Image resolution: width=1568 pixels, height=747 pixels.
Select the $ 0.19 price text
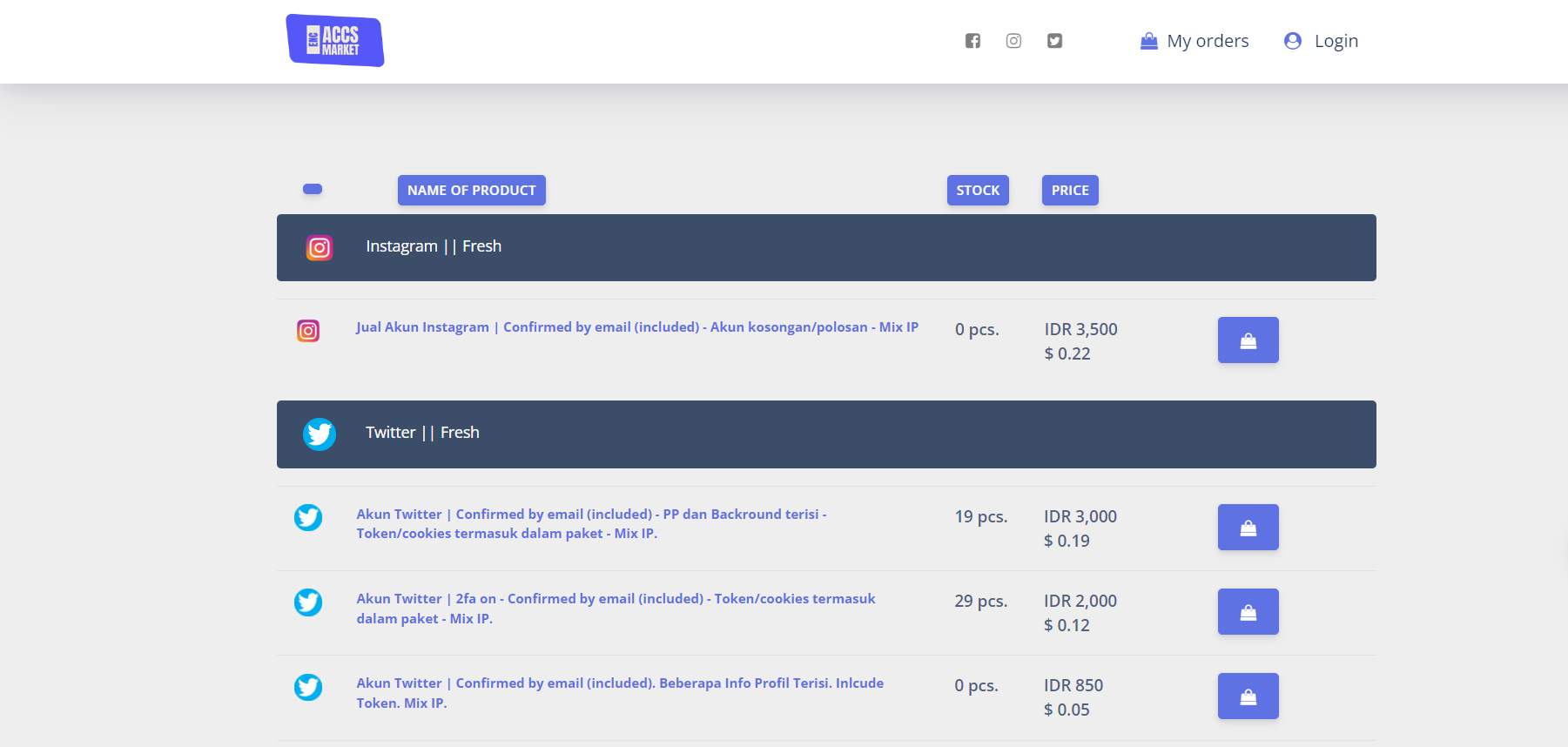1067,541
